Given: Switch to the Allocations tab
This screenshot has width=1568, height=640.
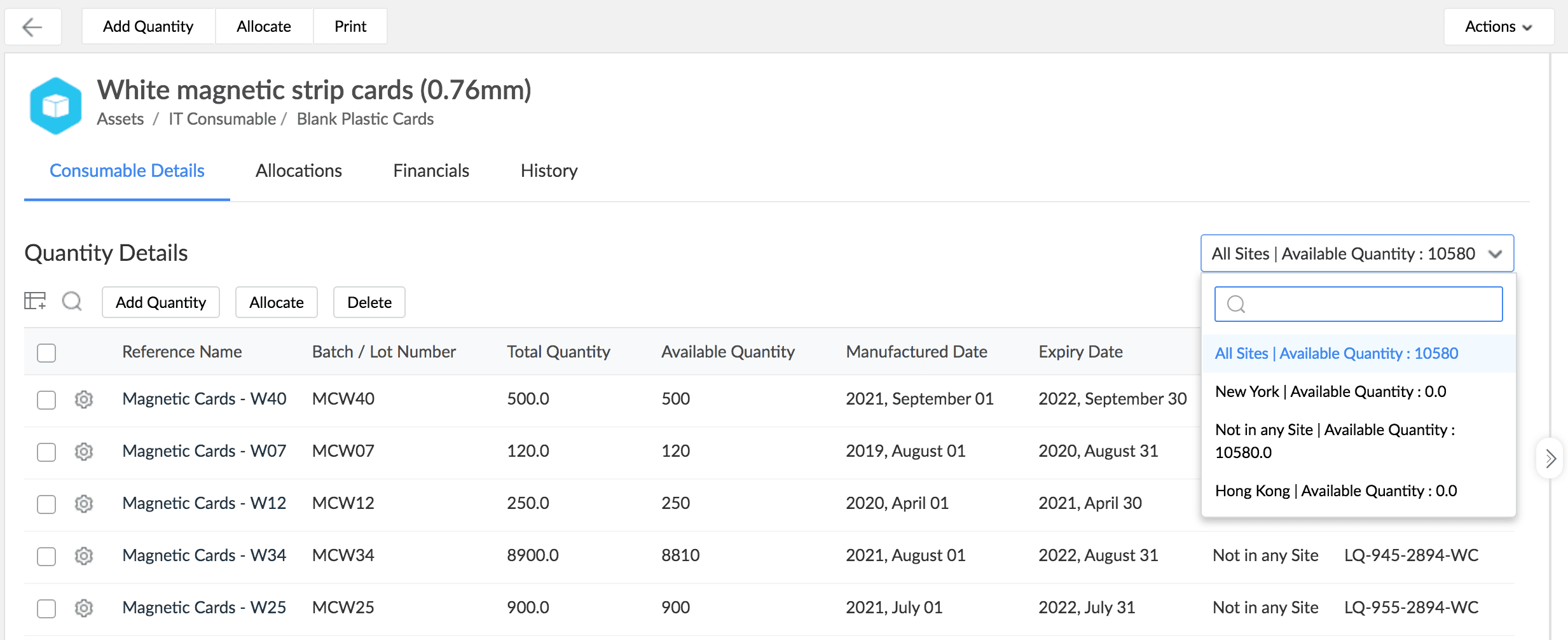Looking at the screenshot, I should coord(298,170).
